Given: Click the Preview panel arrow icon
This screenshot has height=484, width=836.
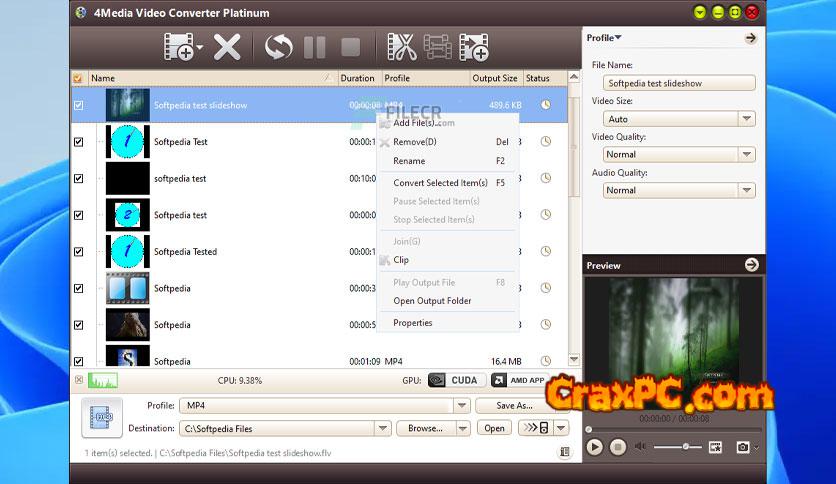Looking at the screenshot, I should point(751,265).
